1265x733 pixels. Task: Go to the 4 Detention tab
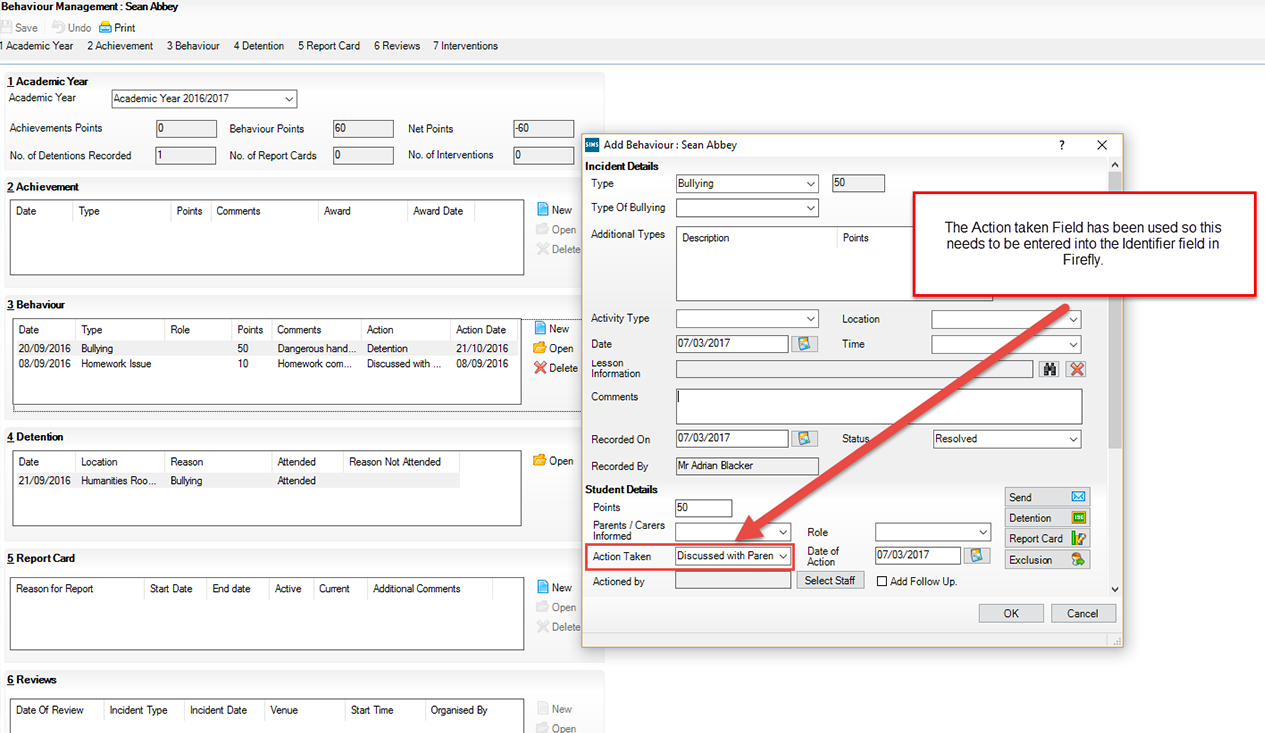259,46
